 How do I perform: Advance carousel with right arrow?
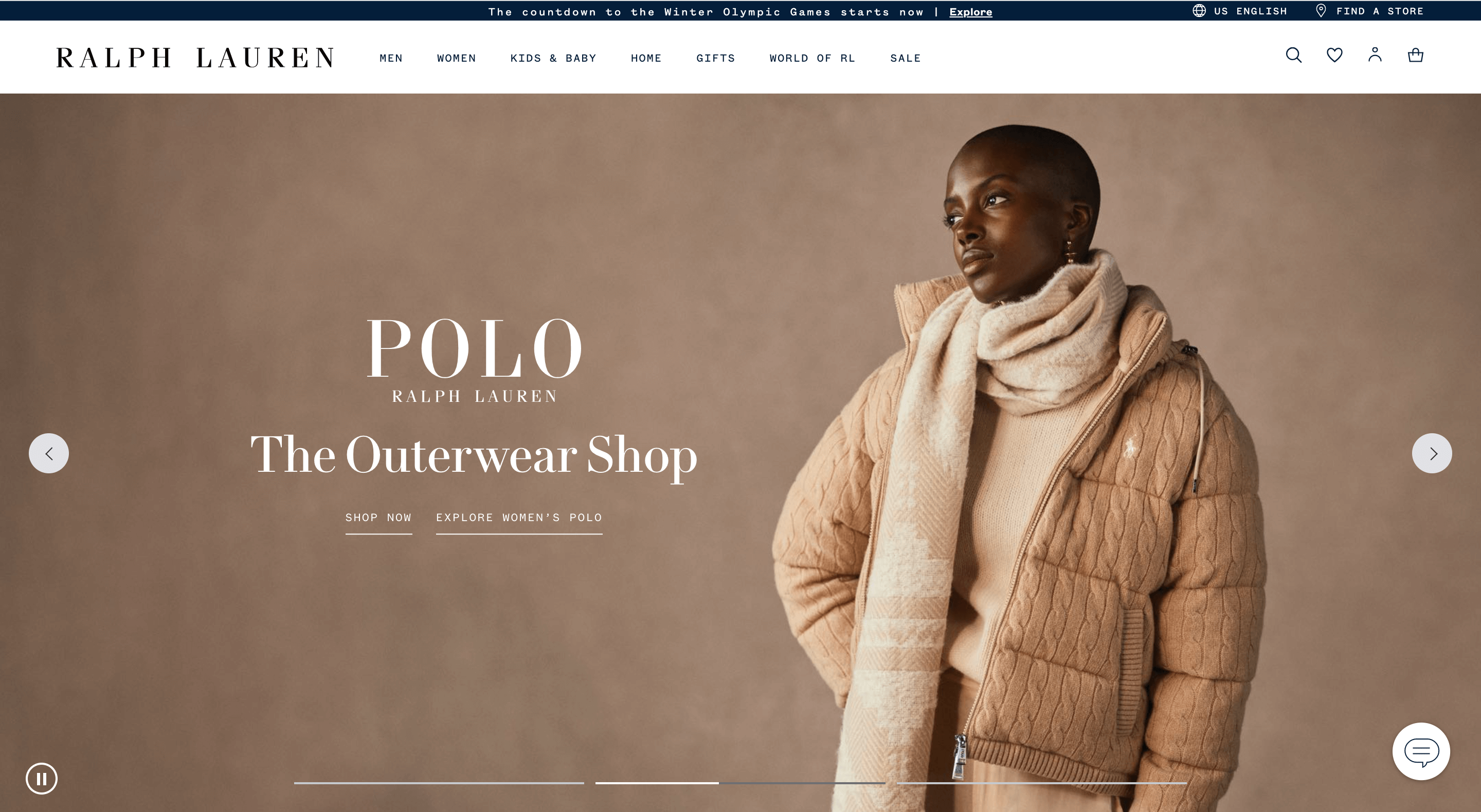1432,453
